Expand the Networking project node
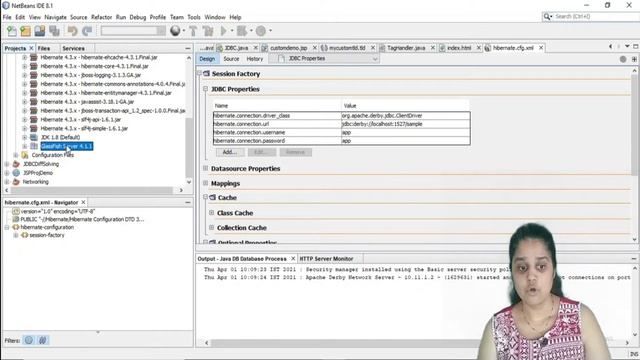 pyautogui.click(x=7, y=182)
